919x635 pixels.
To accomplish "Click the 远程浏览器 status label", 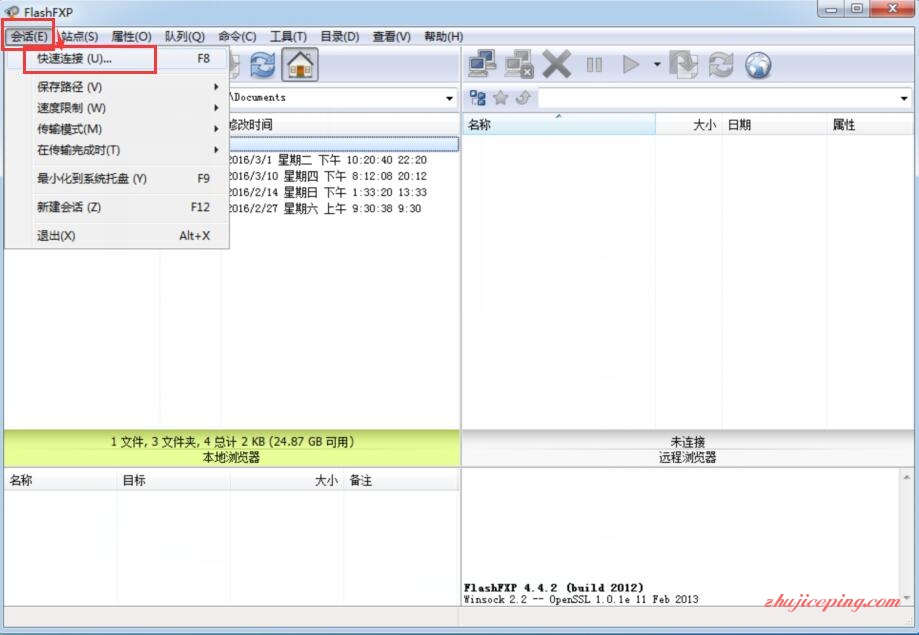I will click(687, 457).
